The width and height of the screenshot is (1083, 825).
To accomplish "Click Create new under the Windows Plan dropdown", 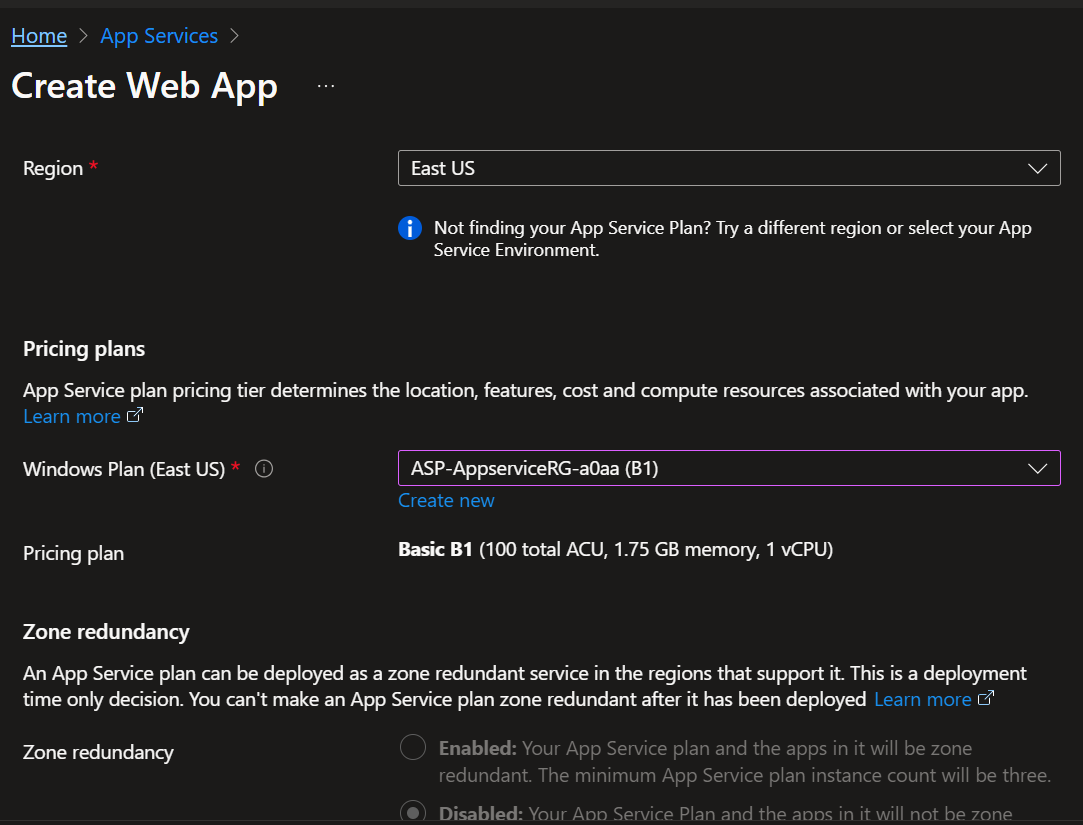I will pyautogui.click(x=446, y=500).
